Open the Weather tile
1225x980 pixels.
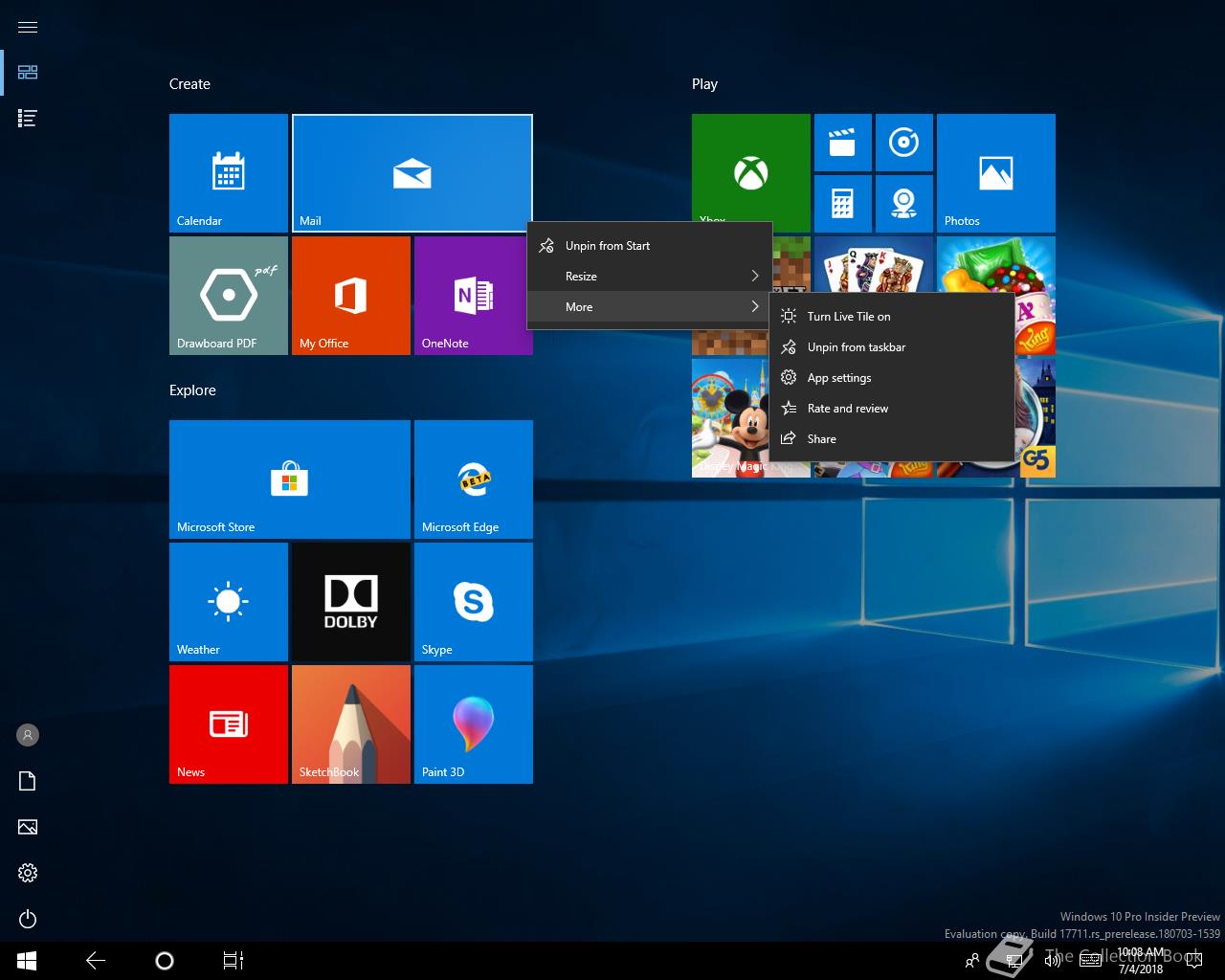tap(229, 602)
